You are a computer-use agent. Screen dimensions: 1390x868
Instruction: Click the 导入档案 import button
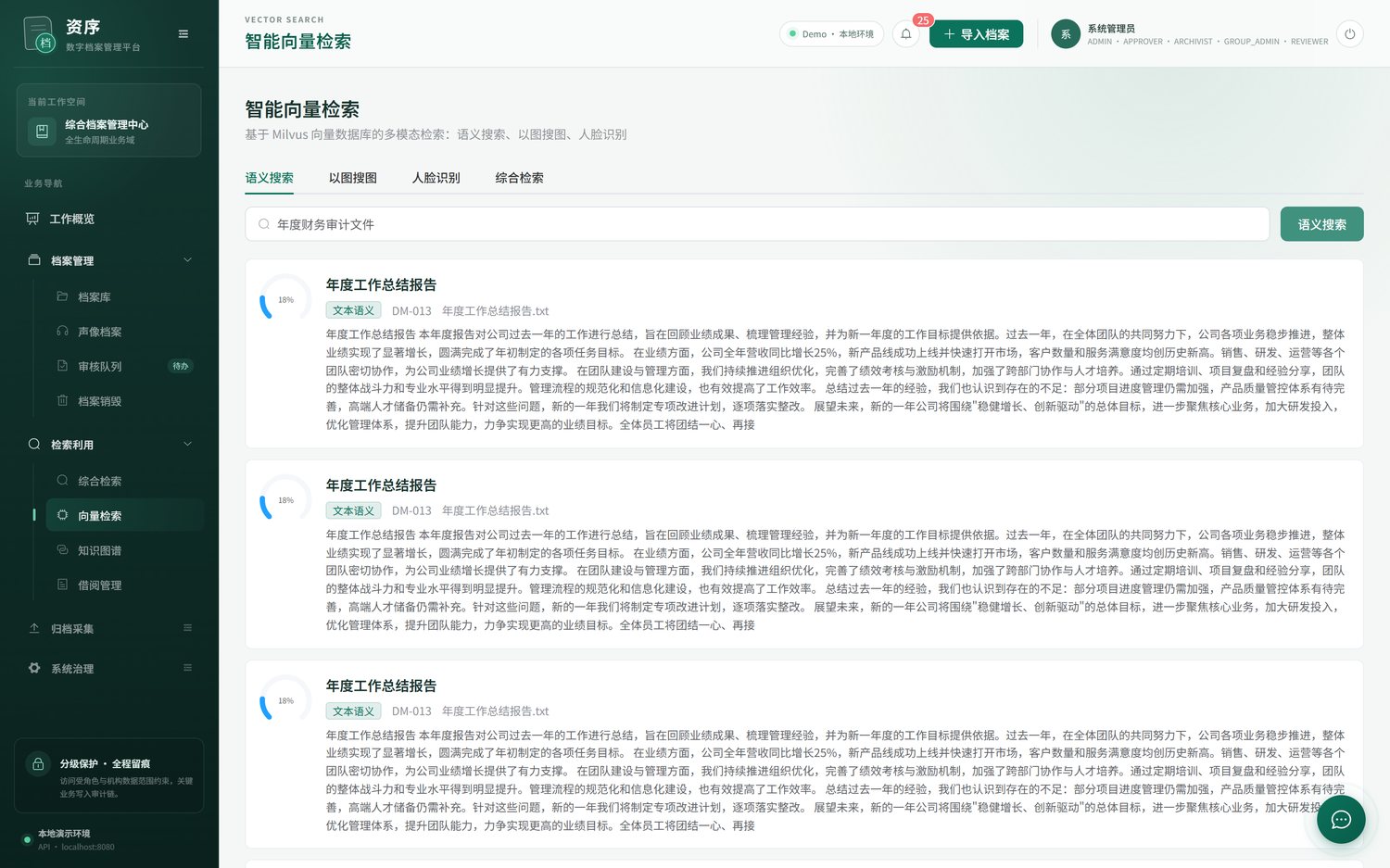coord(977,34)
